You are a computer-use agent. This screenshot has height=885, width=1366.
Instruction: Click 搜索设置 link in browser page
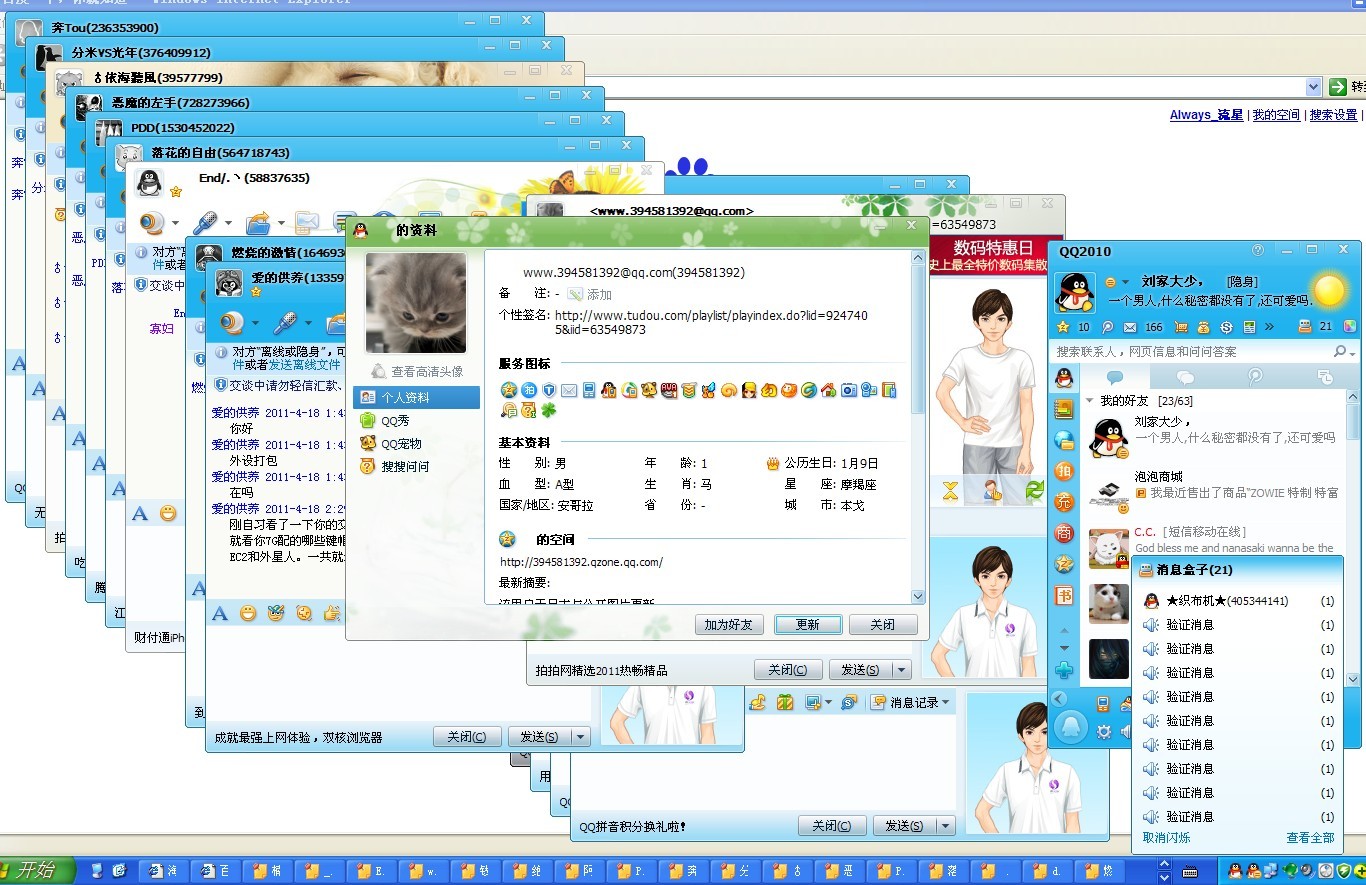click(1334, 115)
